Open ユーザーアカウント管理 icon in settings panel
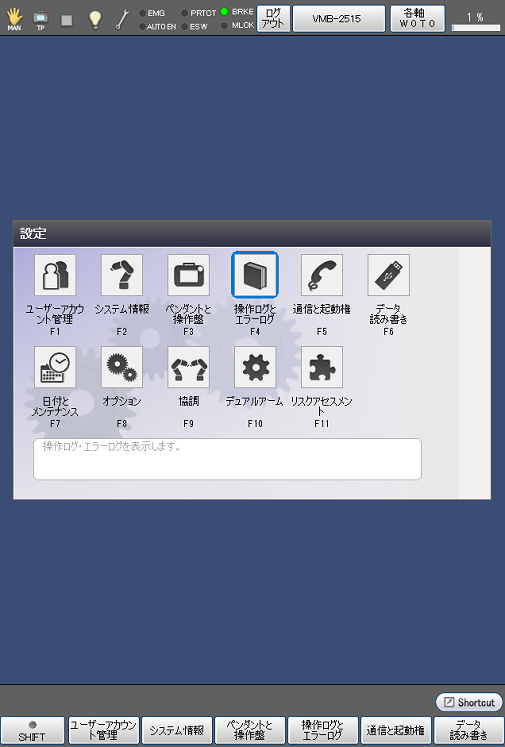This screenshot has width=505, height=747. pyautogui.click(x=55, y=275)
